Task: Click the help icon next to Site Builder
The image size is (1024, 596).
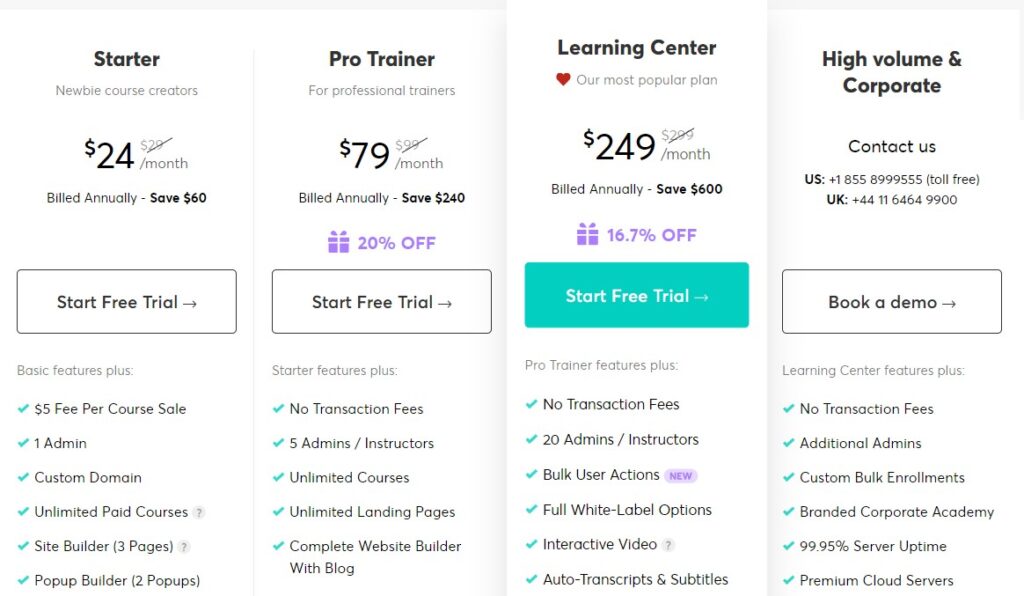Action: tap(184, 547)
